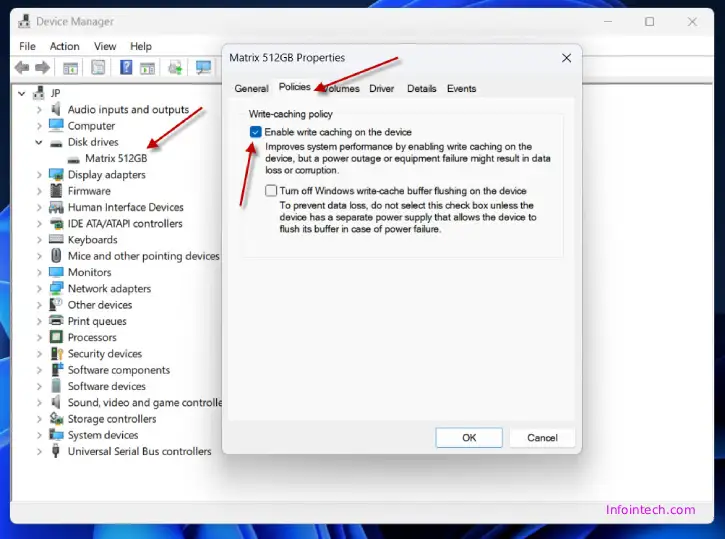725x539 pixels.
Task: Select the Software components entry
Action: point(119,370)
